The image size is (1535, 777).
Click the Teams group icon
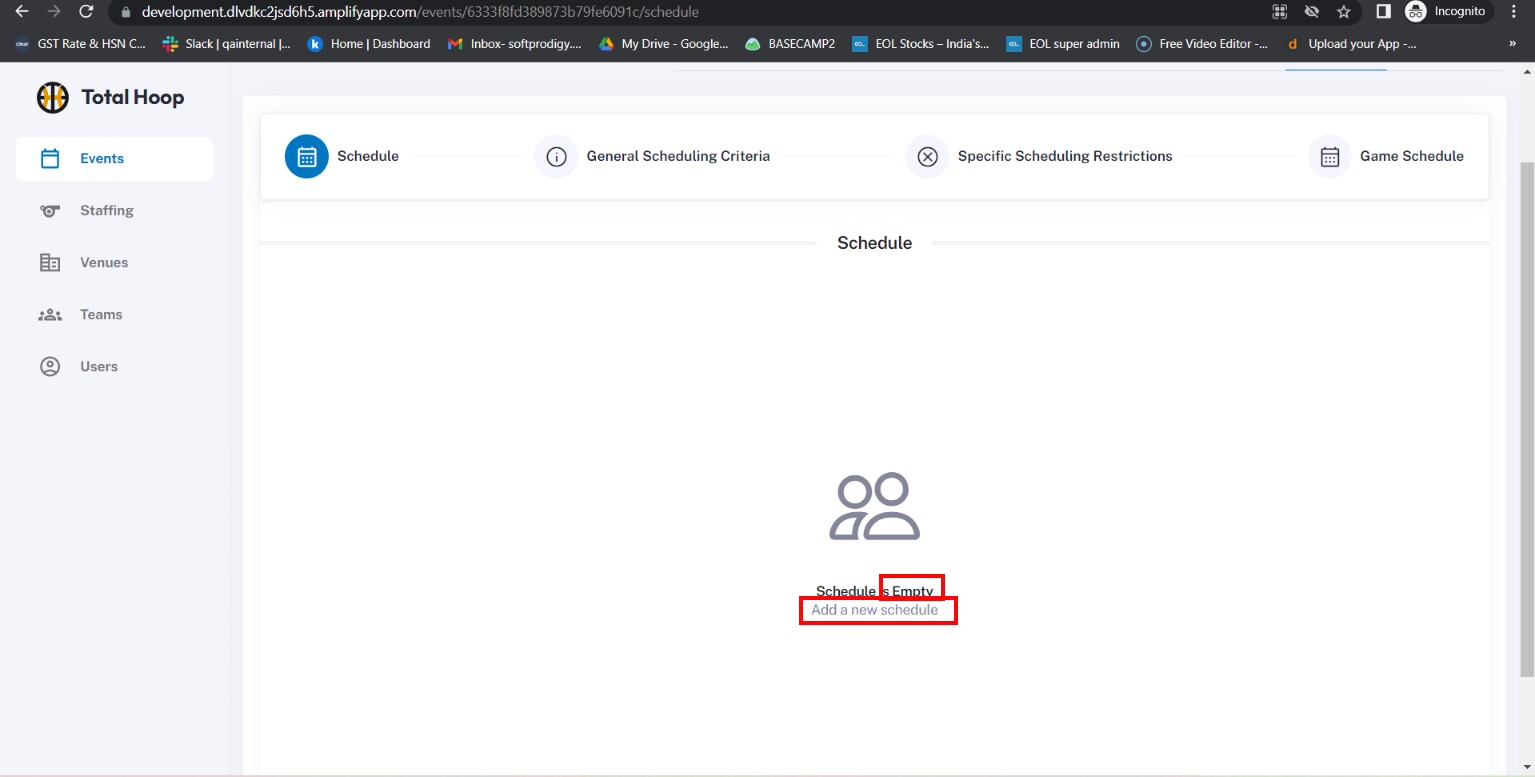coord(50,315)
